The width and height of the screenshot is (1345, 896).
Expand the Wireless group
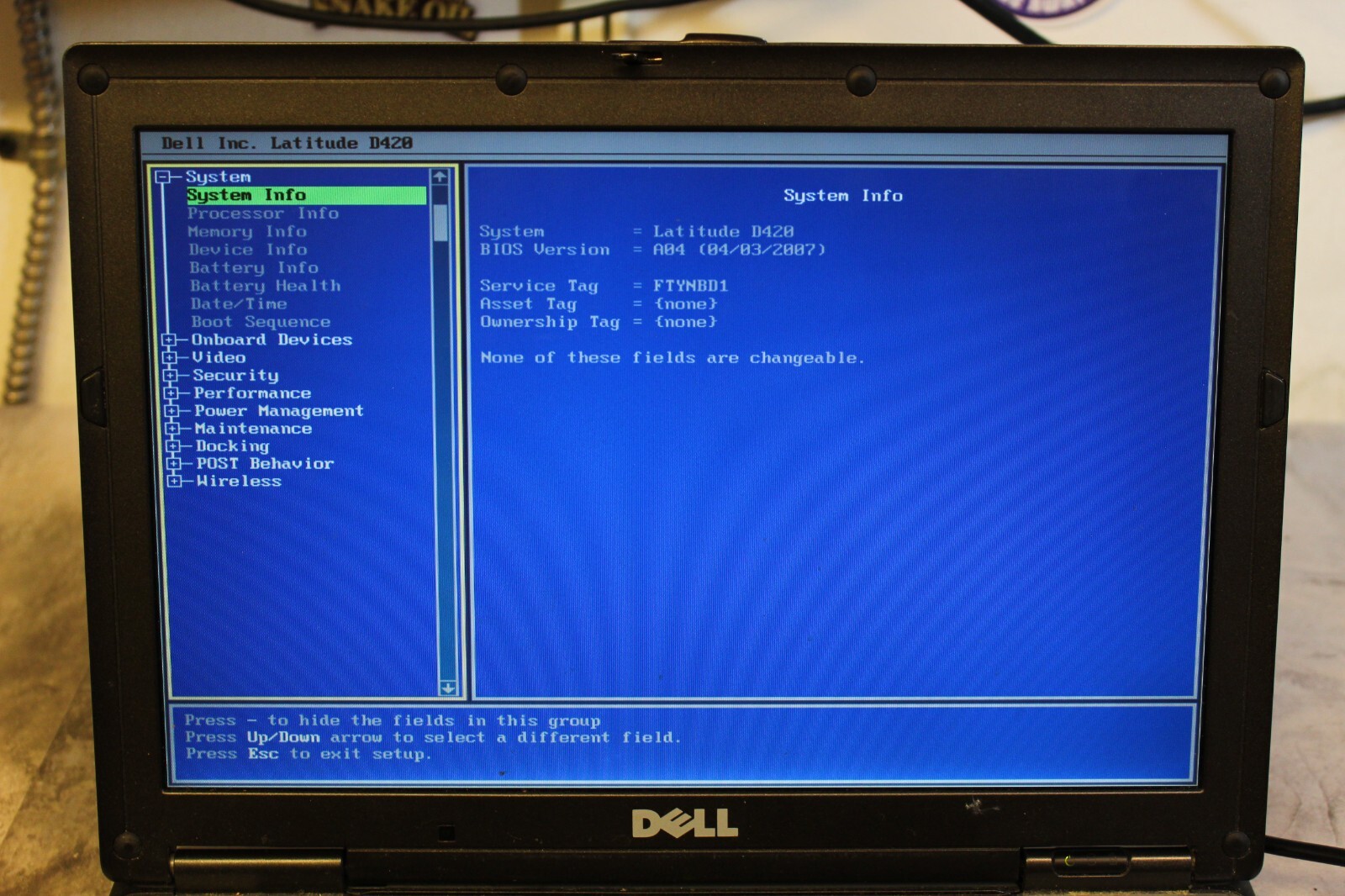point(175,482)
